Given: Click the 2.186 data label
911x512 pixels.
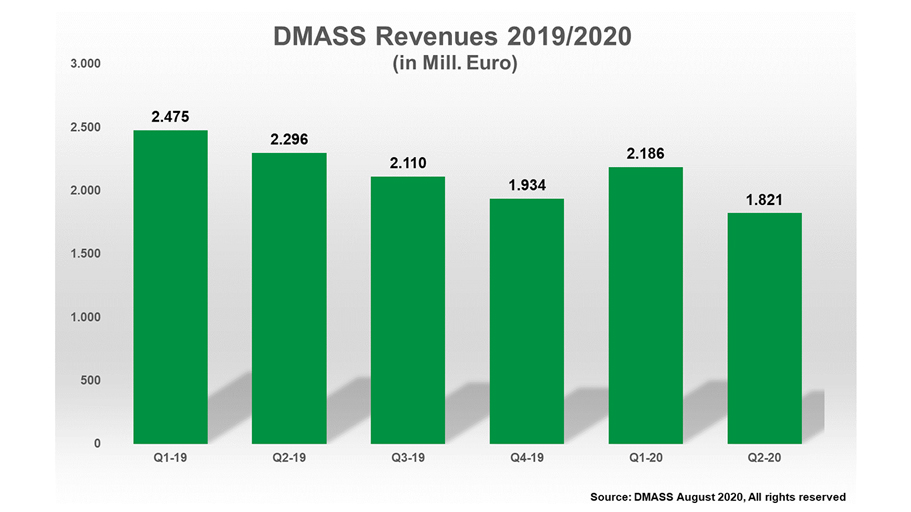Looking at the screenshot, I should click(645, 153).
